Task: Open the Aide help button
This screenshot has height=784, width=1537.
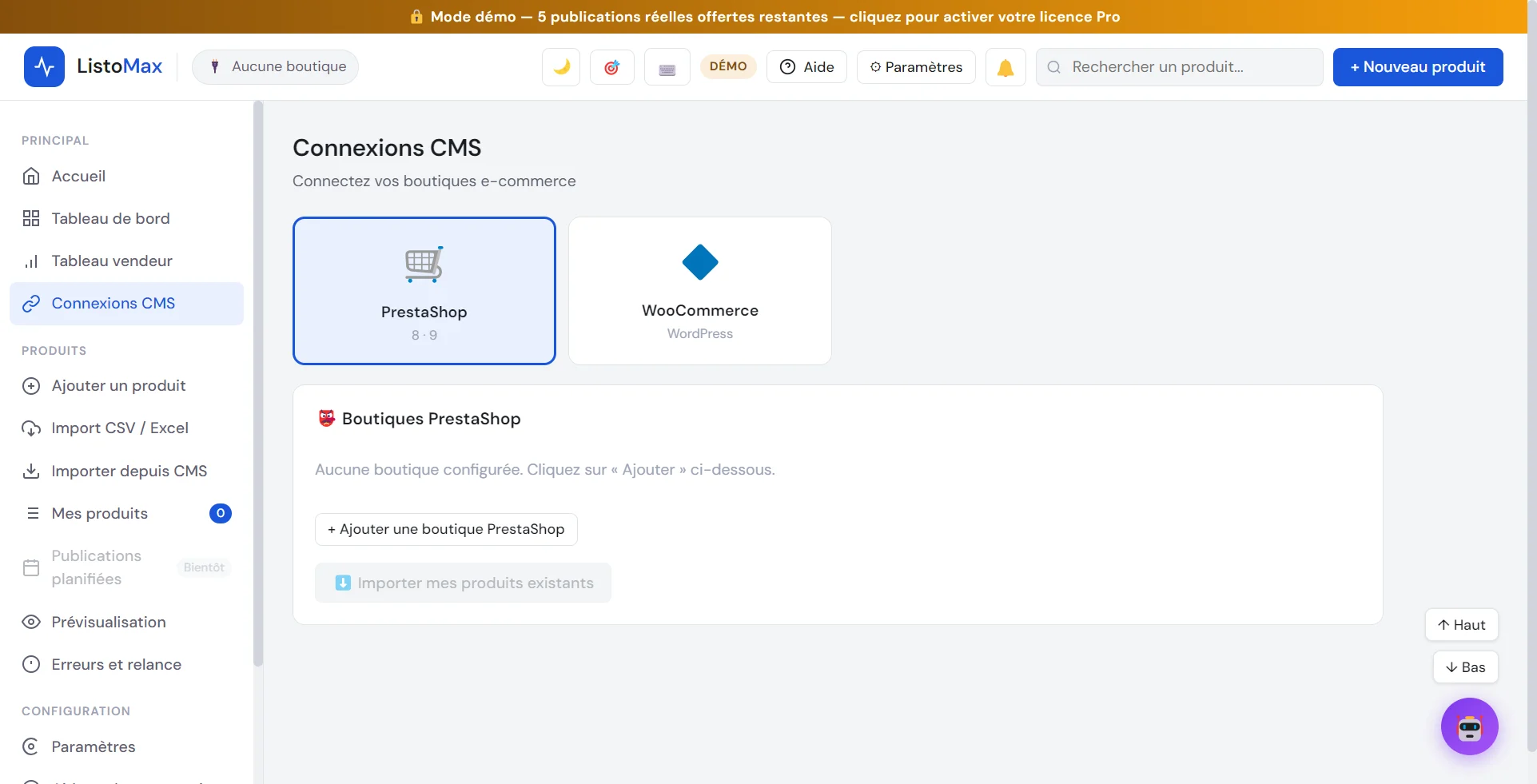Action: [806, 67]
